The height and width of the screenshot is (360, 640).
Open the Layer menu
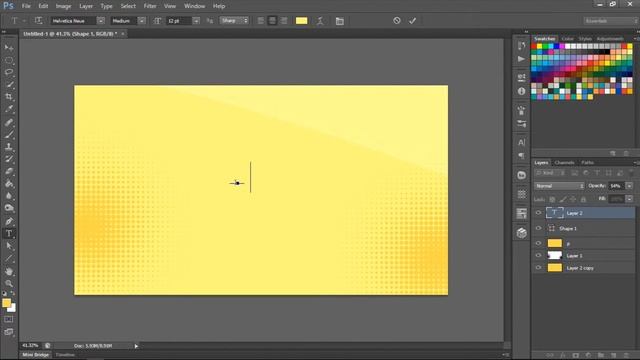tap(86, 6)
